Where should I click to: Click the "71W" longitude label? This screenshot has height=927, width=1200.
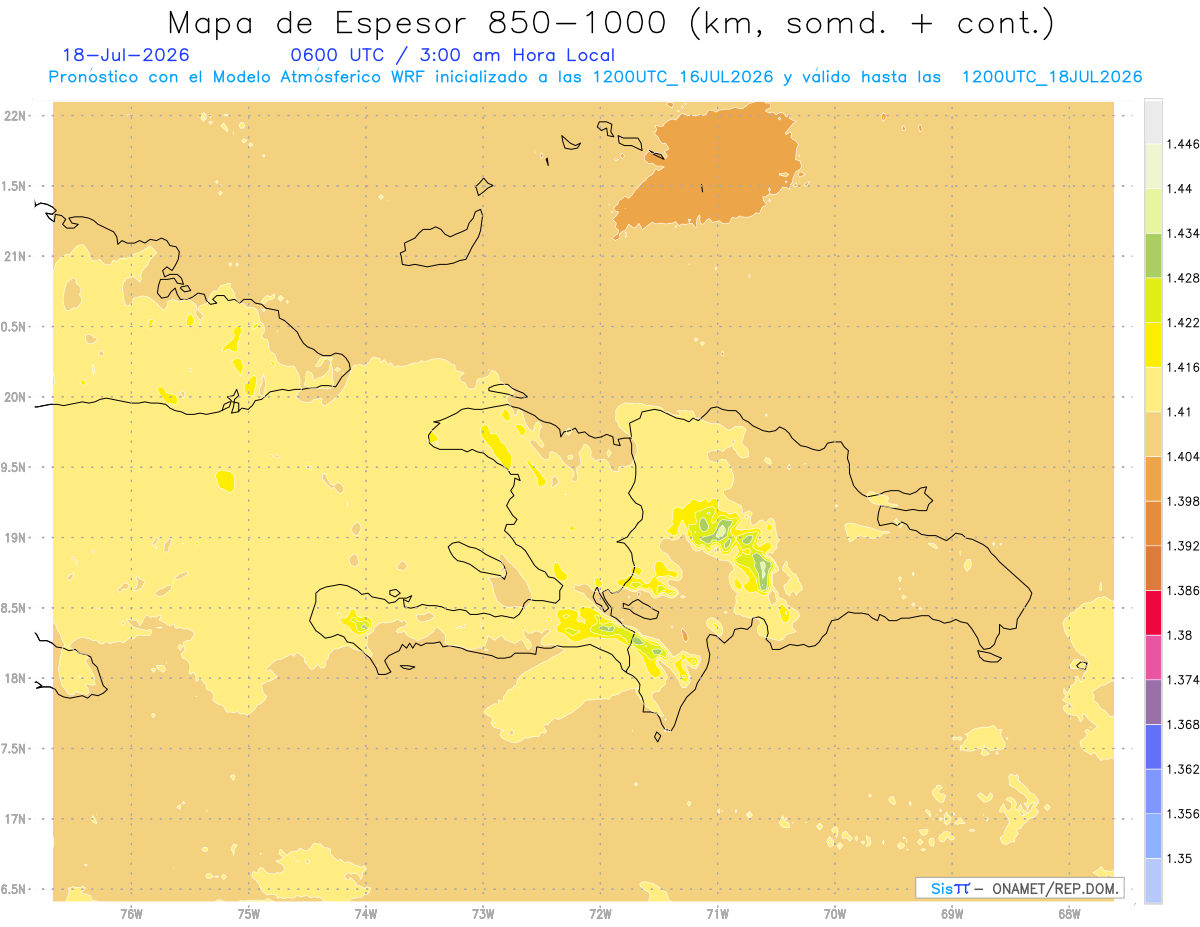pos(717,913)
